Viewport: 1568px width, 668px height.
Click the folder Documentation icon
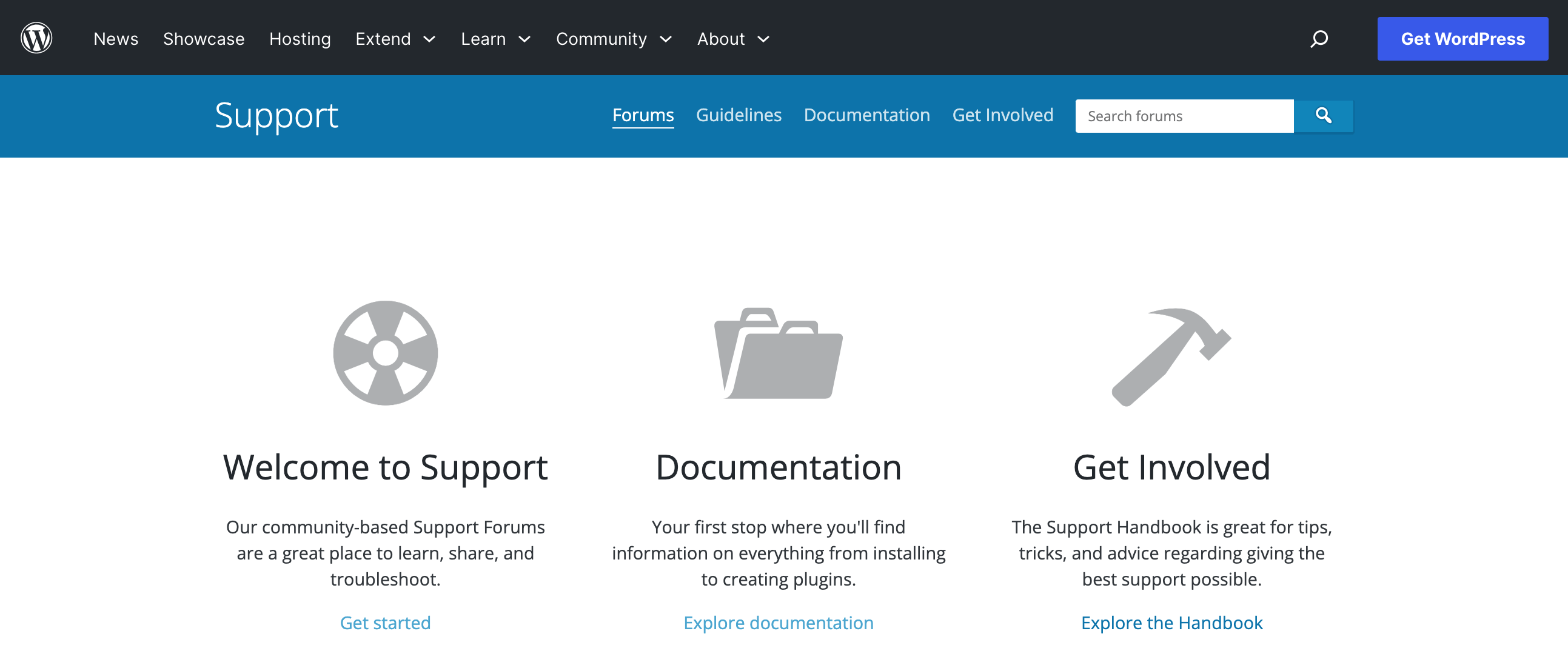coord(779,353)
